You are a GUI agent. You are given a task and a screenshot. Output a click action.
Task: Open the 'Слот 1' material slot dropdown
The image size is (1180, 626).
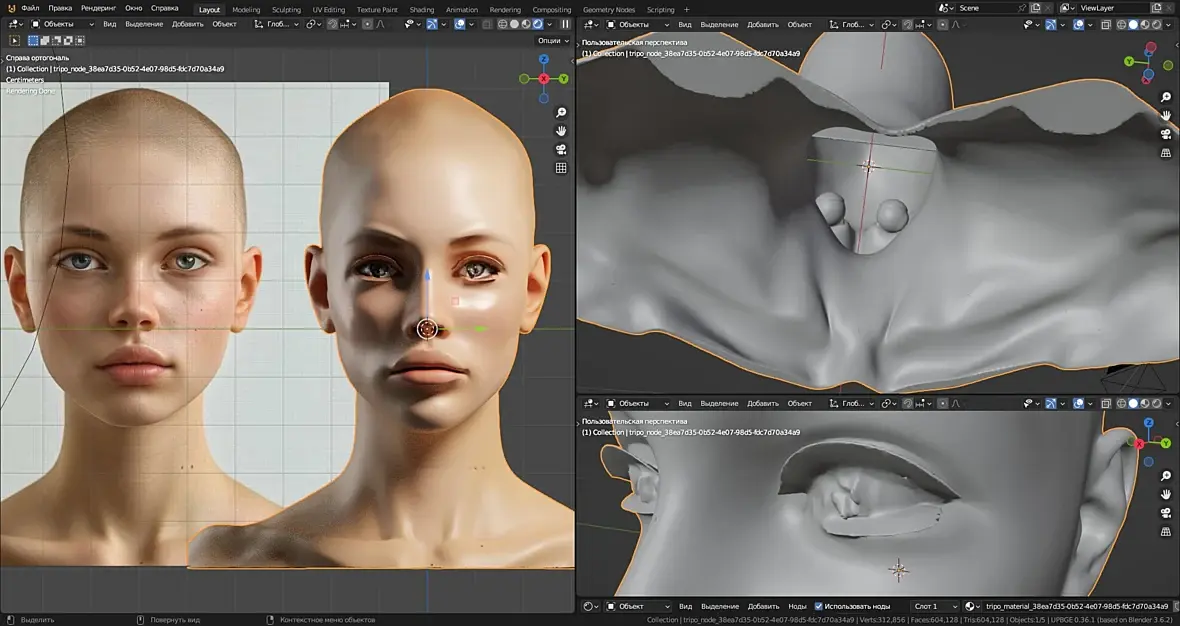(935, 606)
